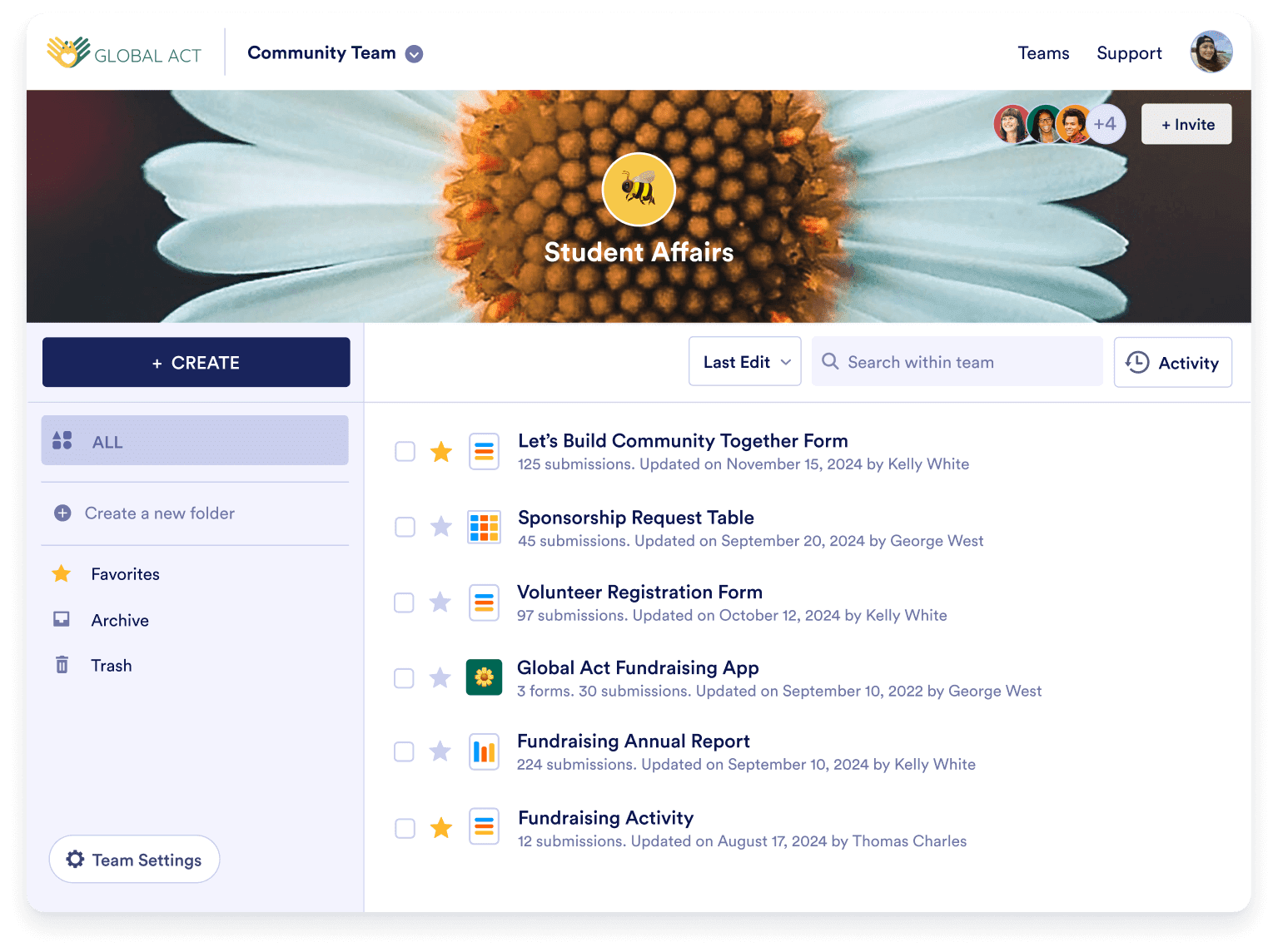Click the bee team avatar icon

(x=638, y=190)
